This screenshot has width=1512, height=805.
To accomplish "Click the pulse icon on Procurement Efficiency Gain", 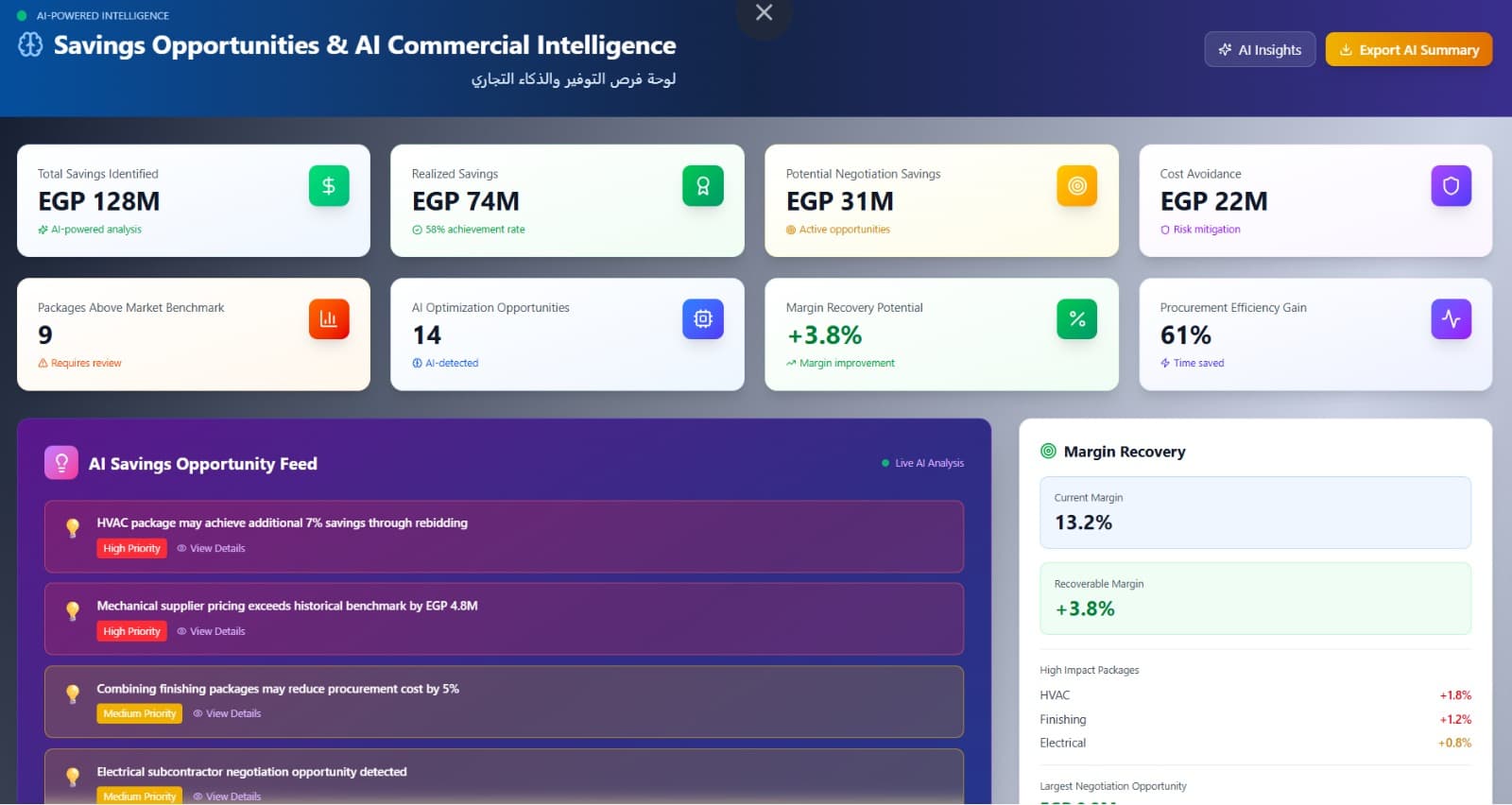I will coord(1452,319).
